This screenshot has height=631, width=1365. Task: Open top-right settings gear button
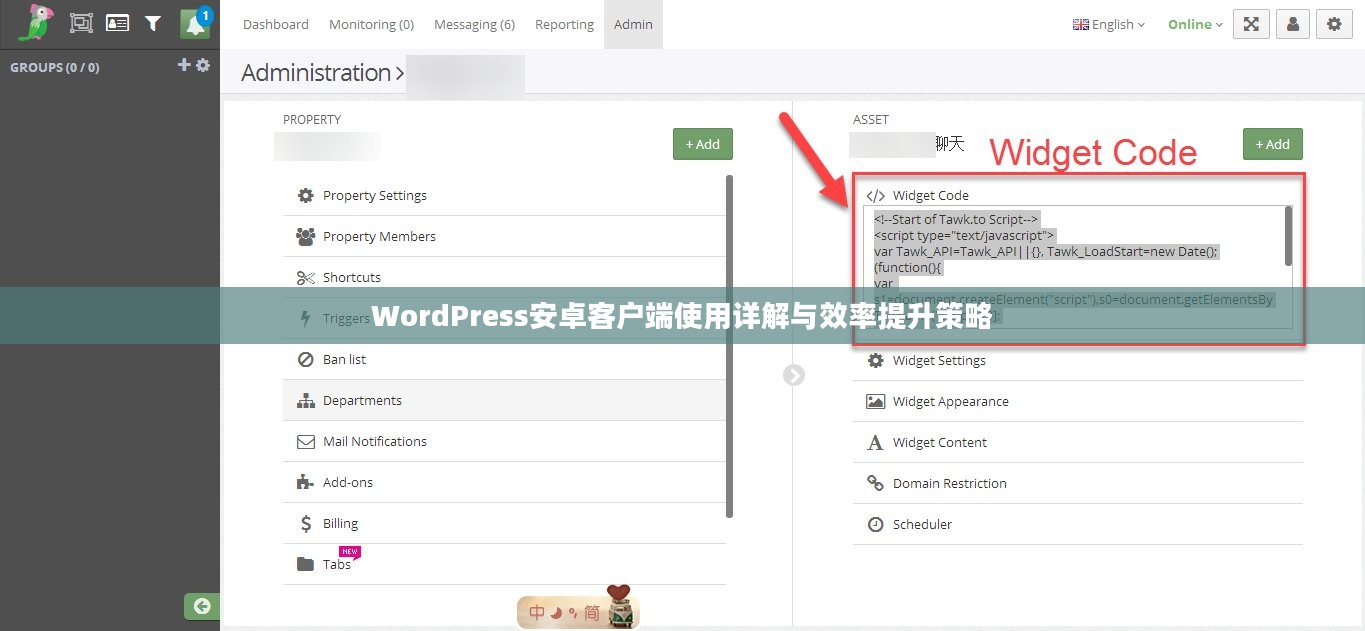pos(1334,24)
